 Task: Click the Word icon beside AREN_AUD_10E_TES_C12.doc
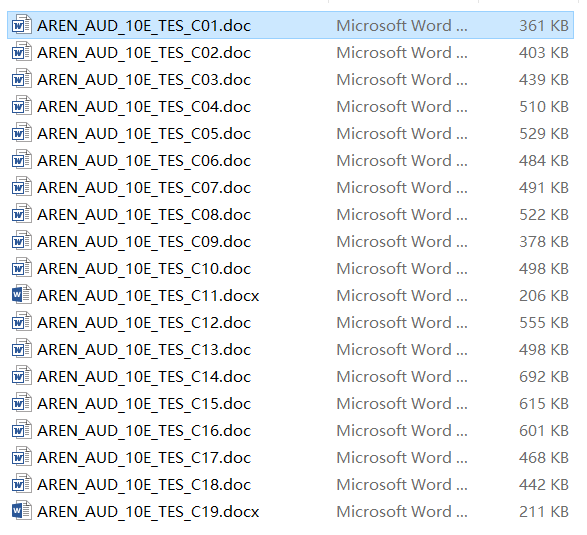(21, 322)
